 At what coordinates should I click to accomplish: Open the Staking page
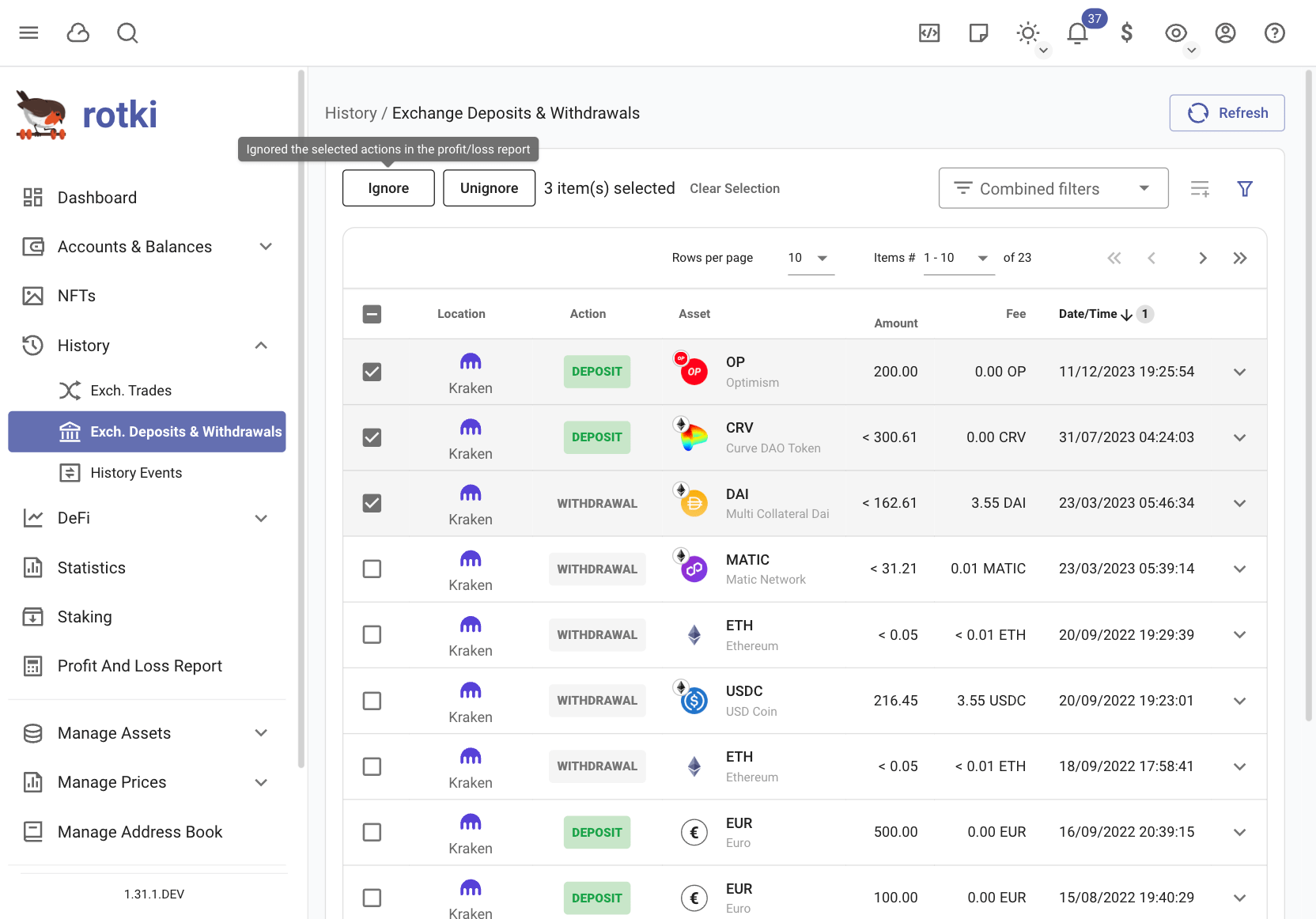[147, 617]
